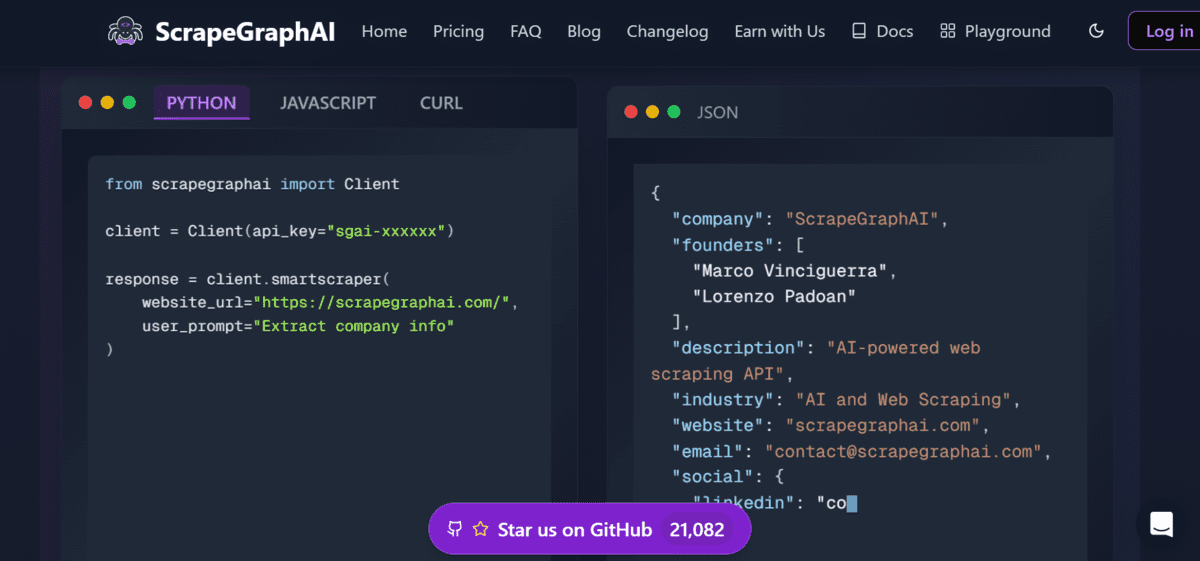This screenshot has height=561, width=1200.
Task: Select the PYTHON code tab
Action: pos(201,103)
